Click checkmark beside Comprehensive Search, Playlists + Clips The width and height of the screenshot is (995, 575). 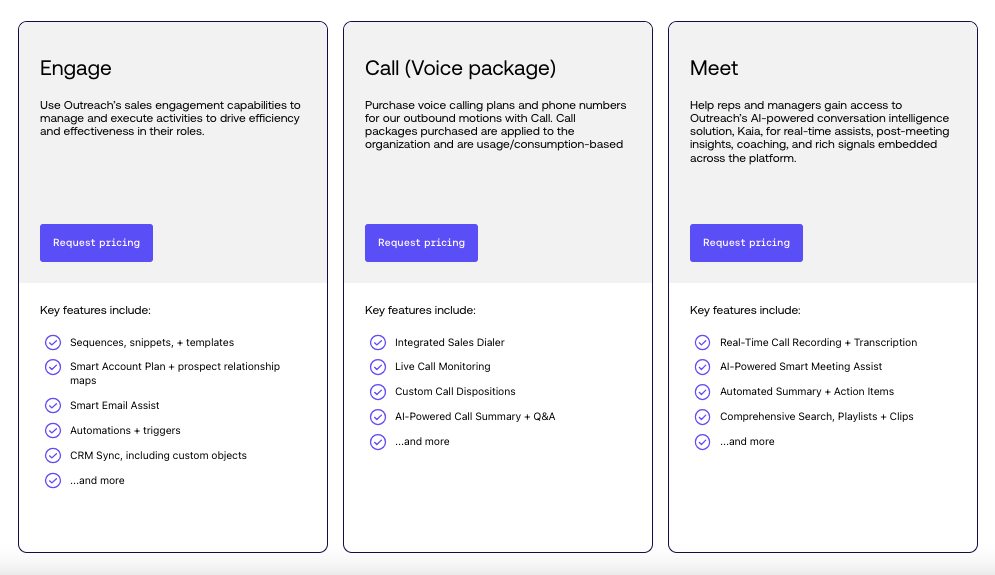[x=703, y=417]
